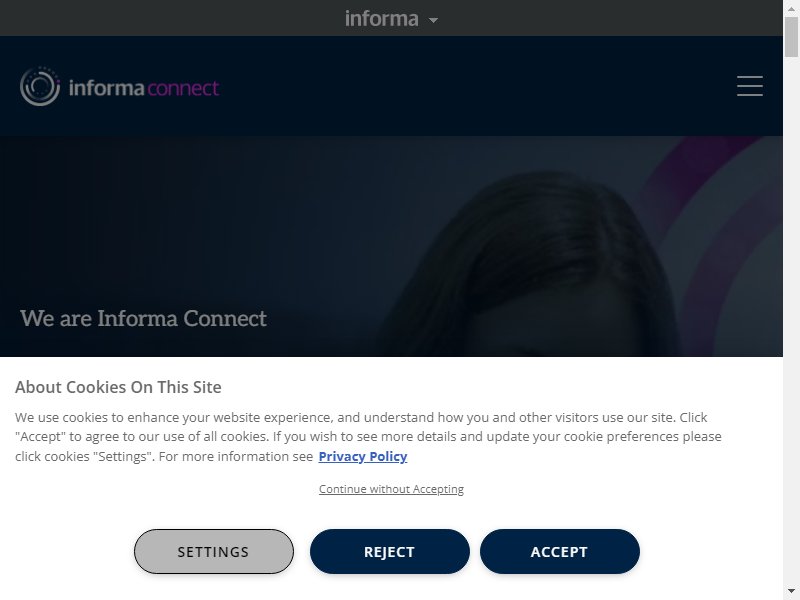Click the About Cookies On This Site heading
The width and height of the screenshot is (800, 600).
[118, 387]
